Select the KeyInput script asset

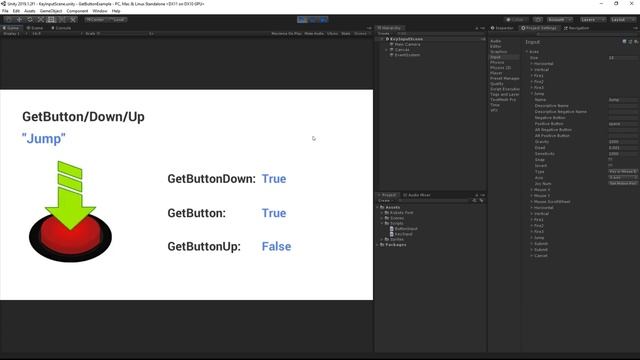[401, 234]
